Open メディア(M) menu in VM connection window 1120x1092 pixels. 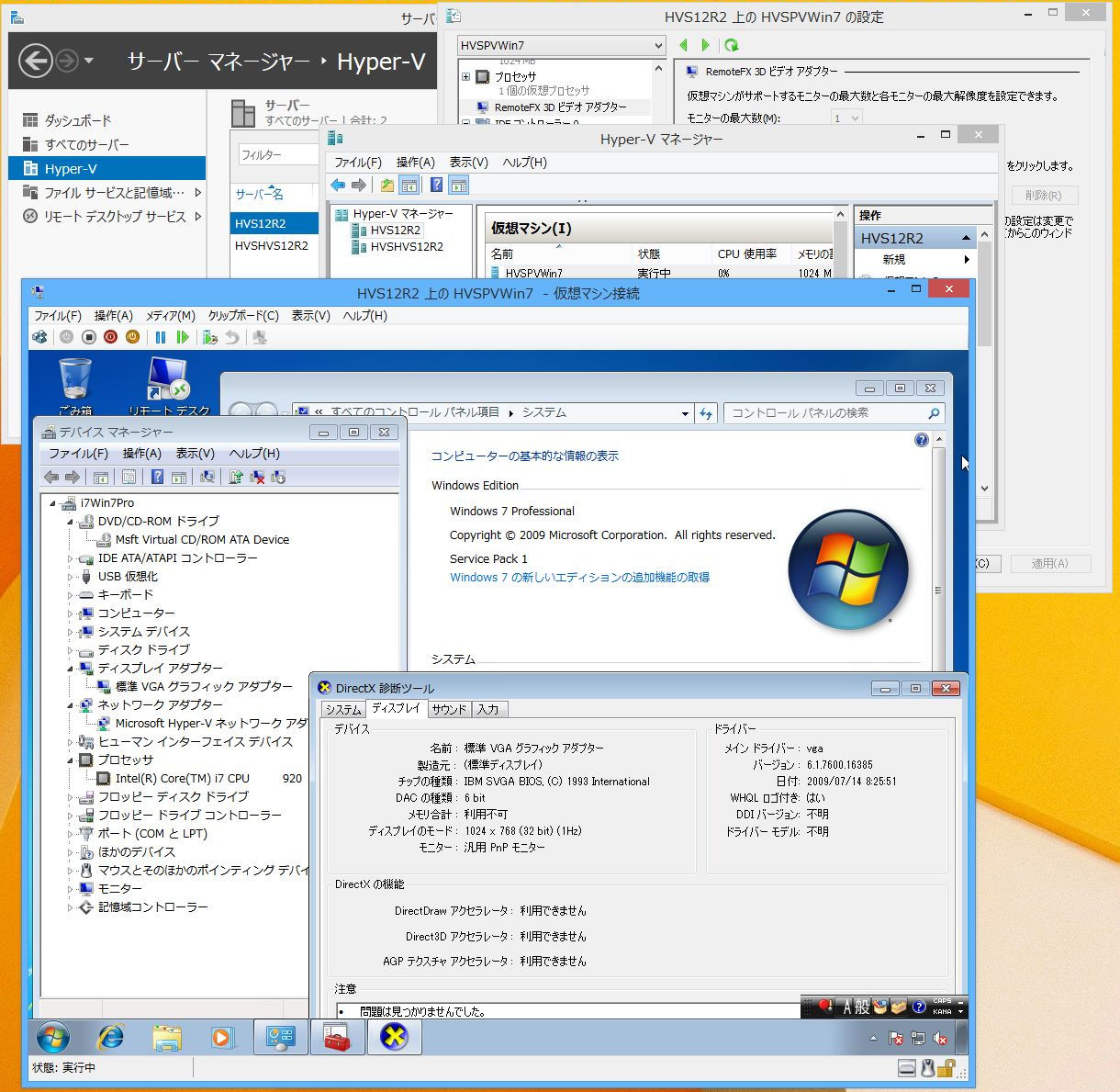pyautogui.click(x=170, y=316)
